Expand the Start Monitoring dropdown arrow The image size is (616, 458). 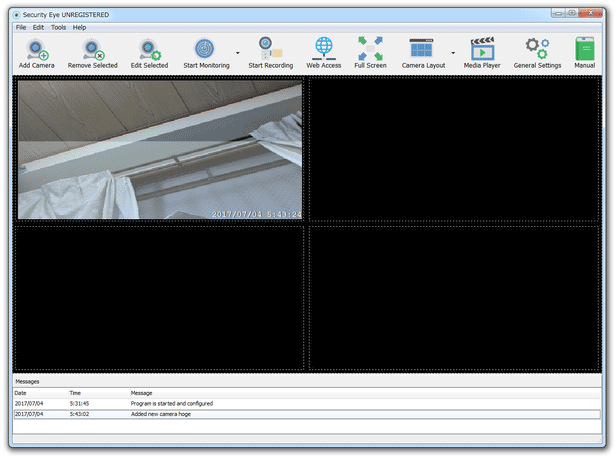click(x=238, y=53)
